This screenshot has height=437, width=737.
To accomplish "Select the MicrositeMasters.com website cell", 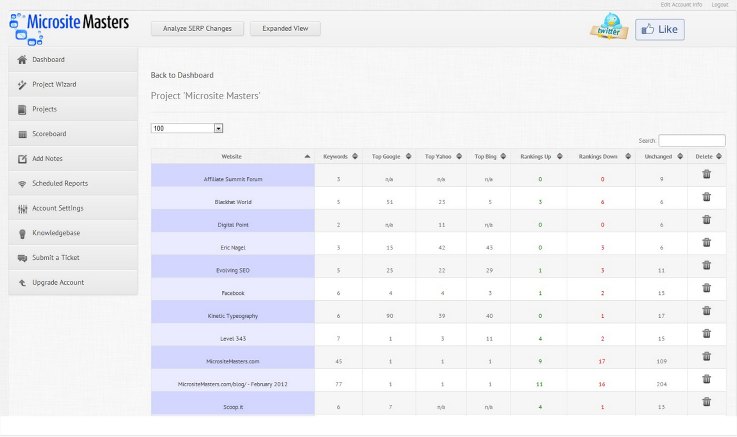I will pyautogui.click(x=233, y=358).
